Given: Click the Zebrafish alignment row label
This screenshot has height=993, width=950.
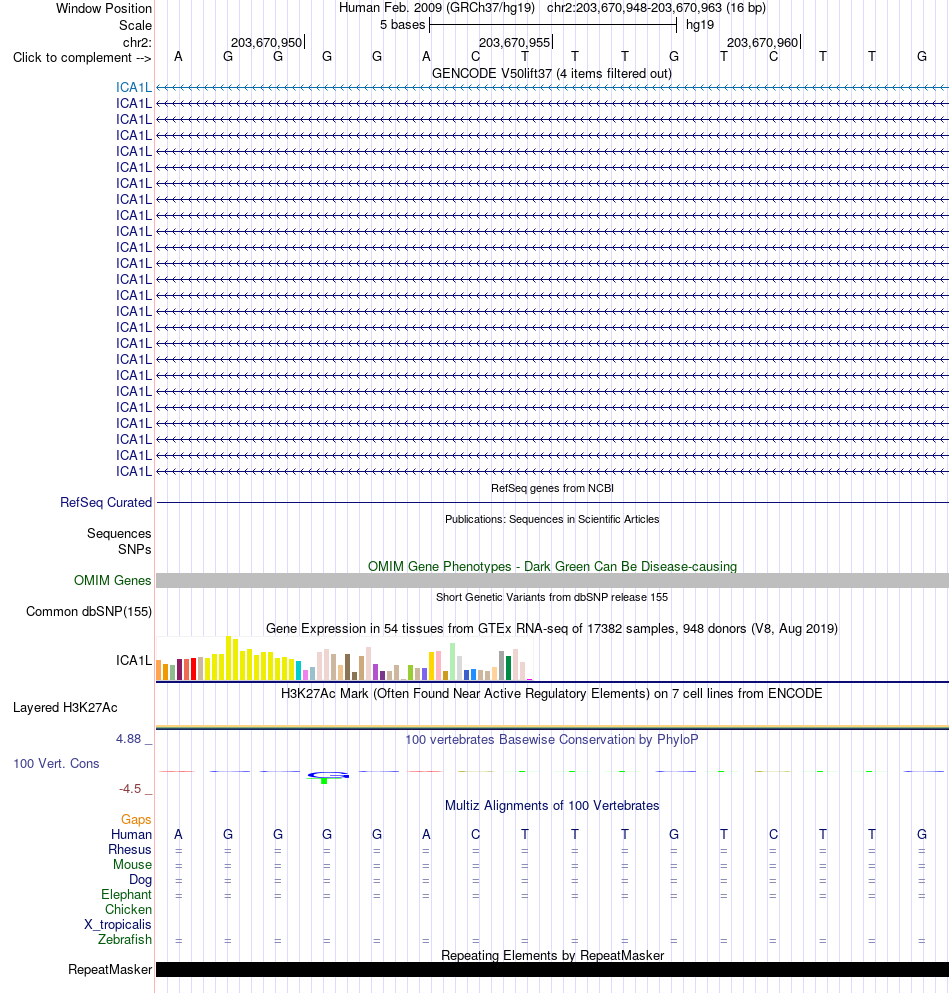Looking at the screenshot, I should coord(125,940).
